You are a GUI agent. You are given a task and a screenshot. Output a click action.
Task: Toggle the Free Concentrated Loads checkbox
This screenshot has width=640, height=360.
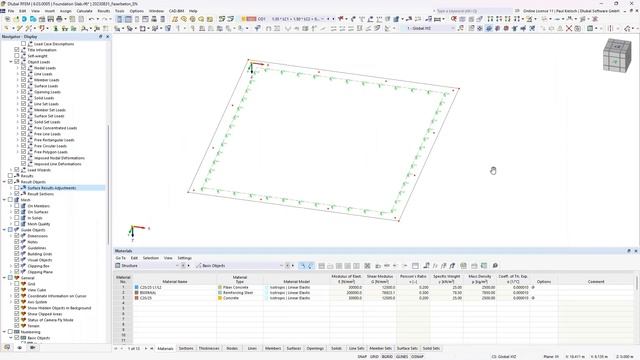[23, 128]
